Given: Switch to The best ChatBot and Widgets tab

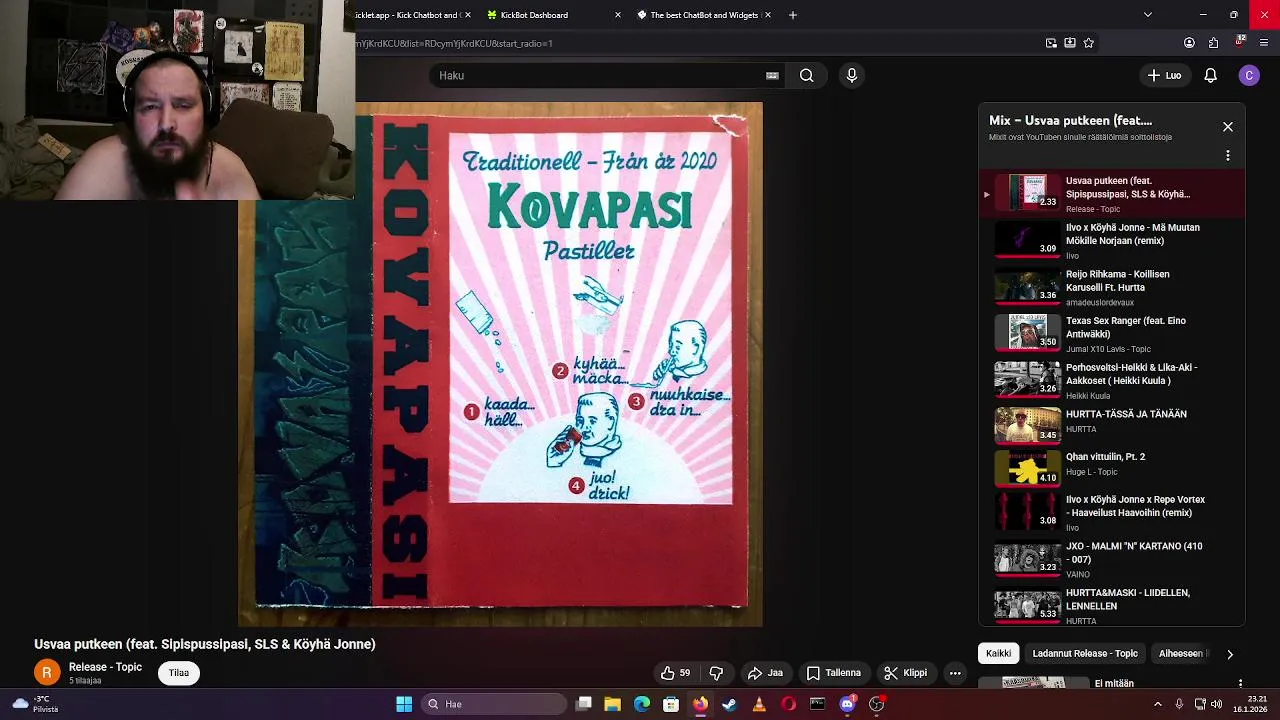Looking at the screenshot, I should coord(704,15).
